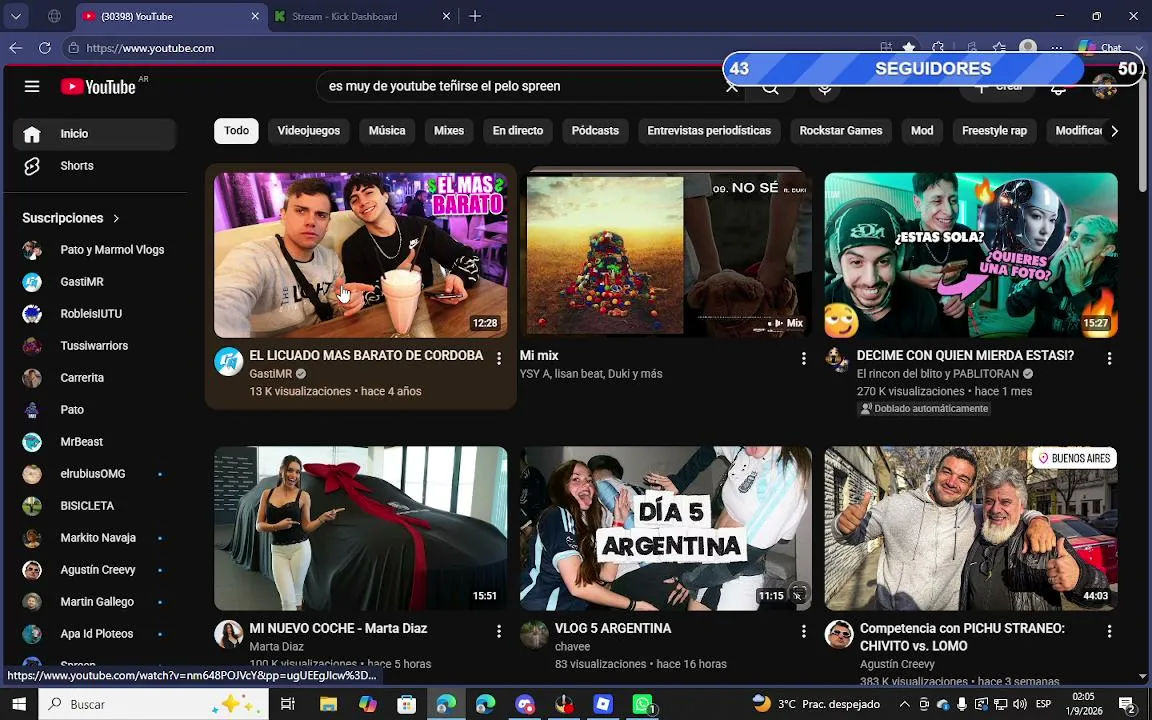Open a new browser tab with plus
The height and width of the screenshot is (720, 1152).
(475, 16)
